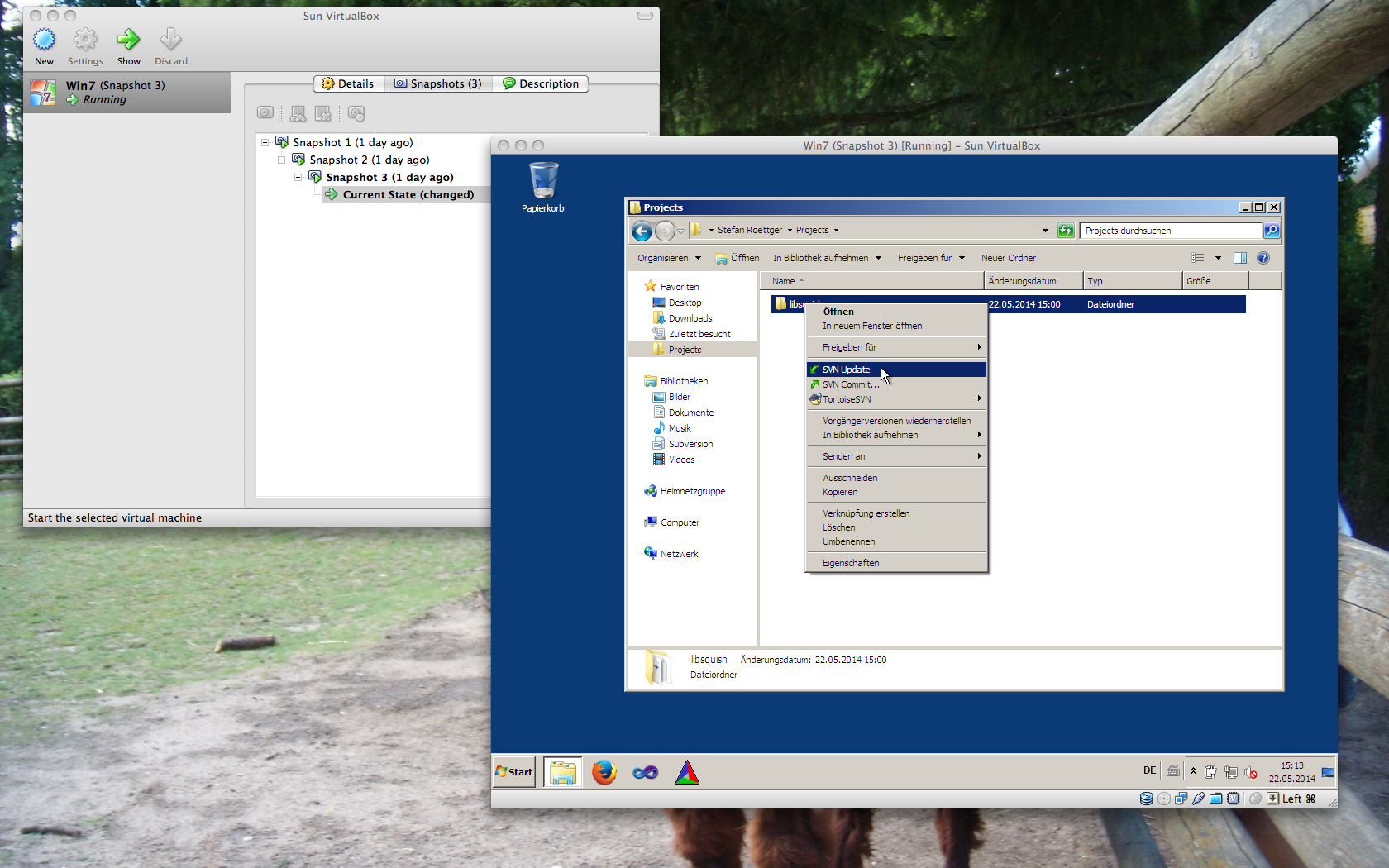Click VirtualBox network status icon
The height and width of the screenshot is (868, 1389).
coord(1181,799)
